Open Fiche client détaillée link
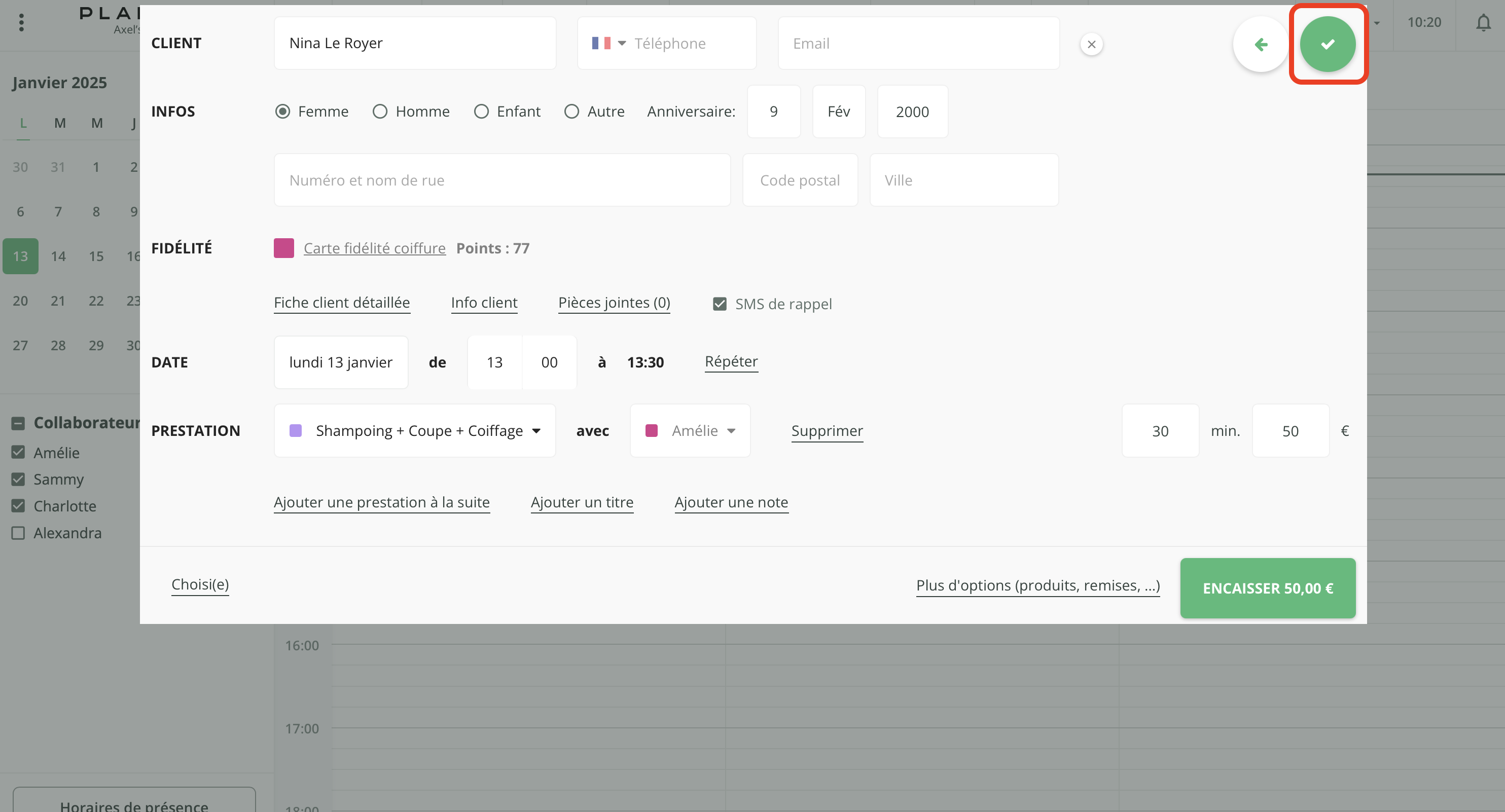Screen dimensions: 1505x812 pyautogui.click(x=342, y=303)
